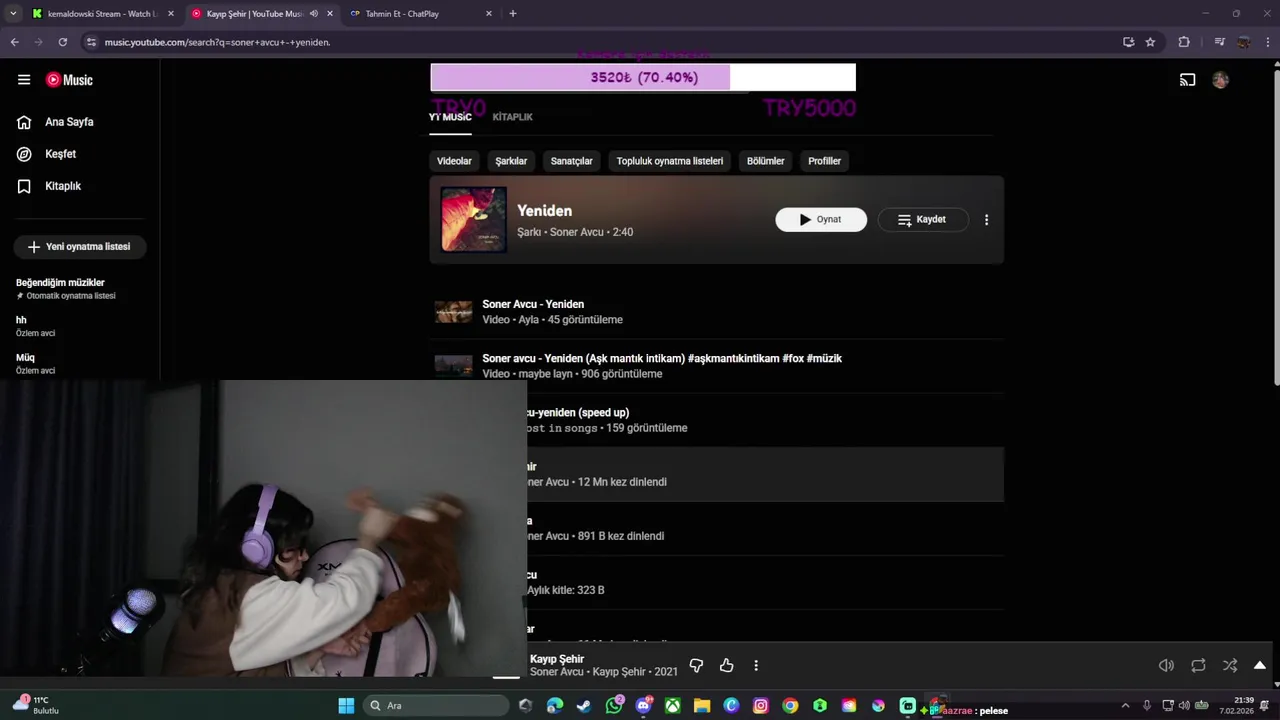
Task: Filter by Topluluk oynatma listeleri
Action: (670, 161)
